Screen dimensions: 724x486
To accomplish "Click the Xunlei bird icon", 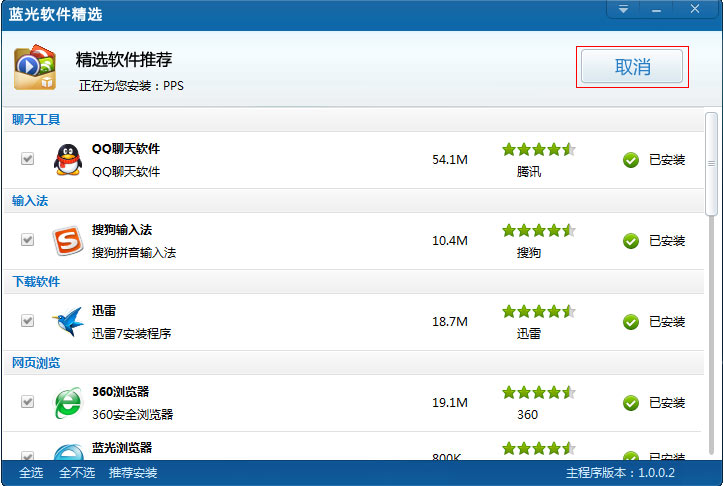I will (68, 321).
